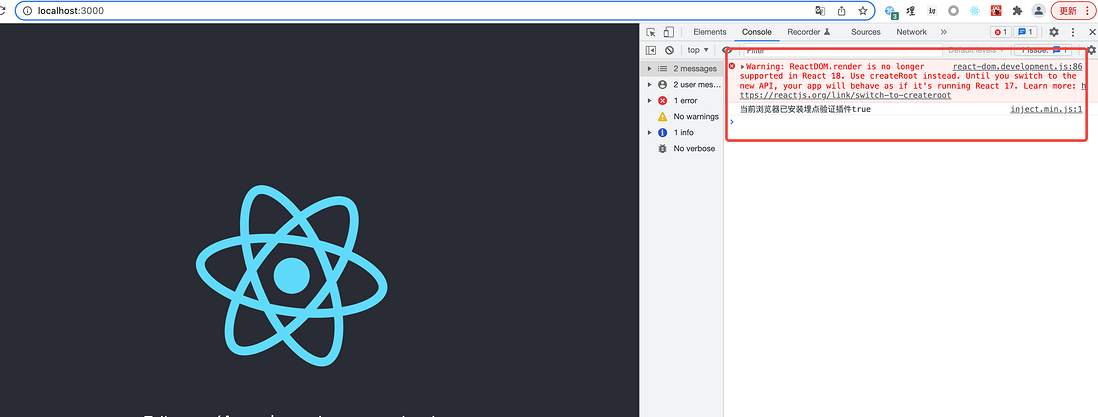Open DevTools settings gear in top bar
Viewport: 1098px width, 417px height.
[x=1054, y=32]
